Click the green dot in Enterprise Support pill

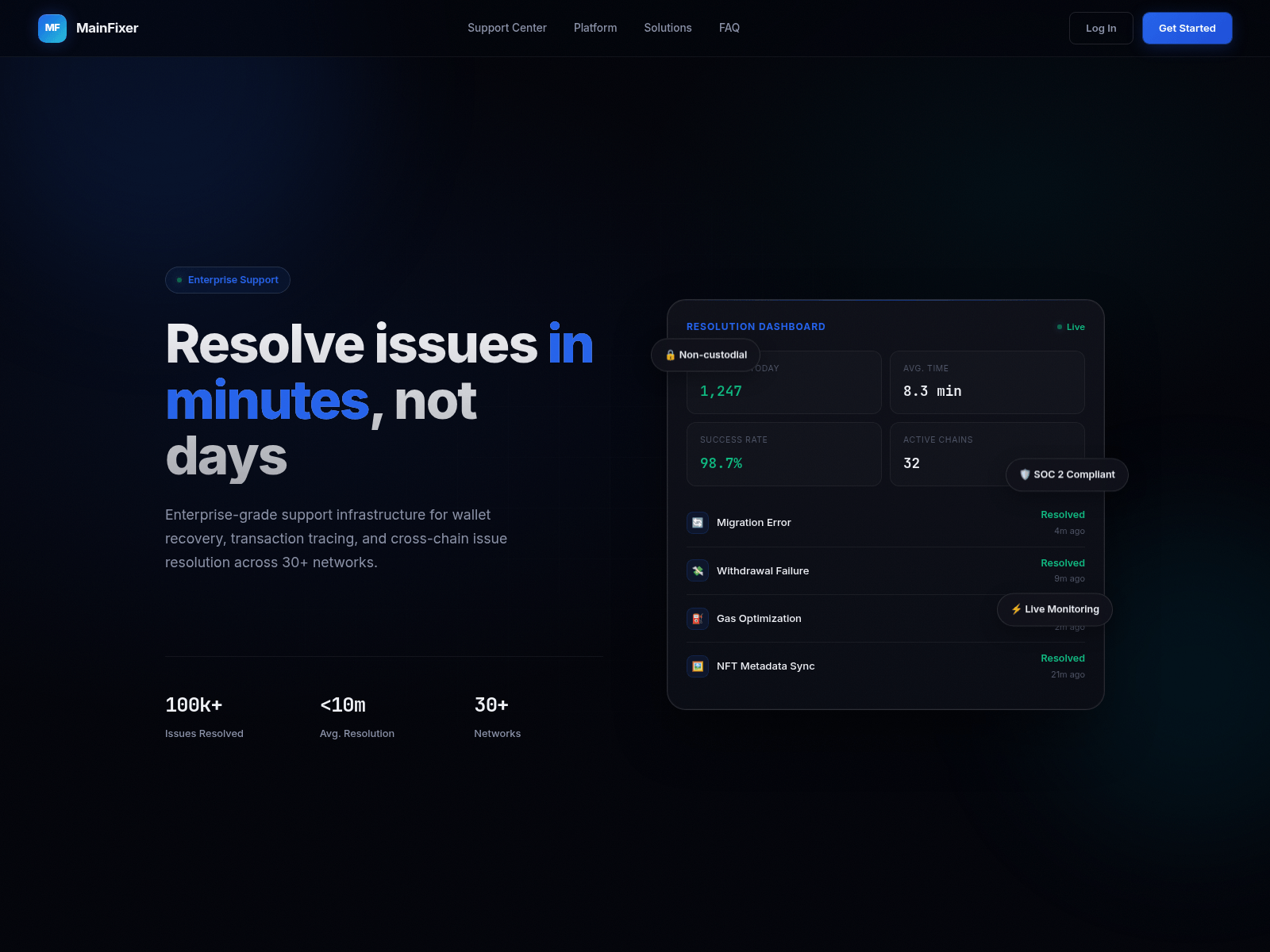(x=179, y=280)
